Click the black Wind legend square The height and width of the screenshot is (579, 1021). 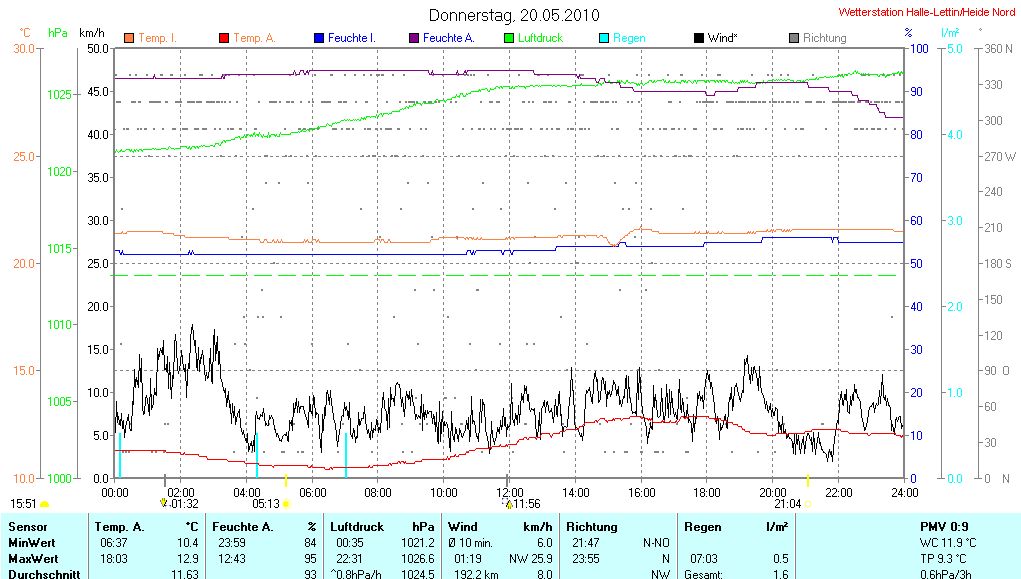(x=698, y=38)
